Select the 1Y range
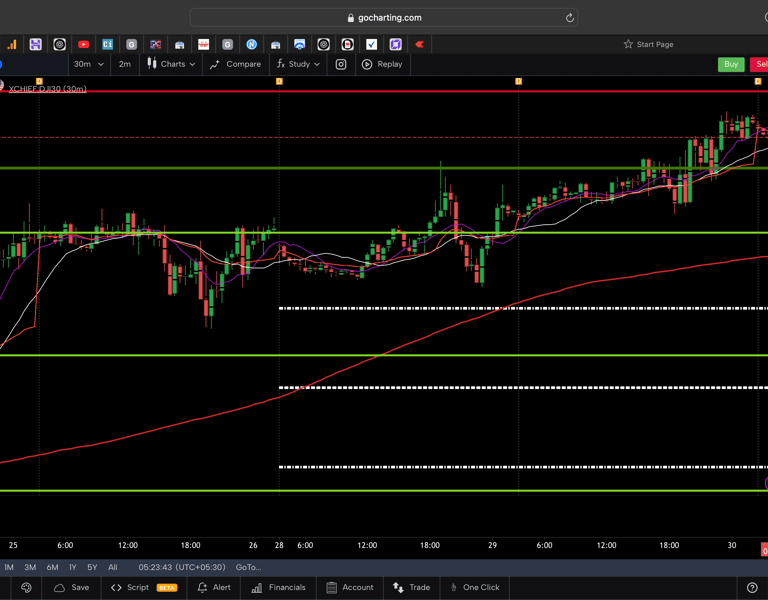 (72, 567)
